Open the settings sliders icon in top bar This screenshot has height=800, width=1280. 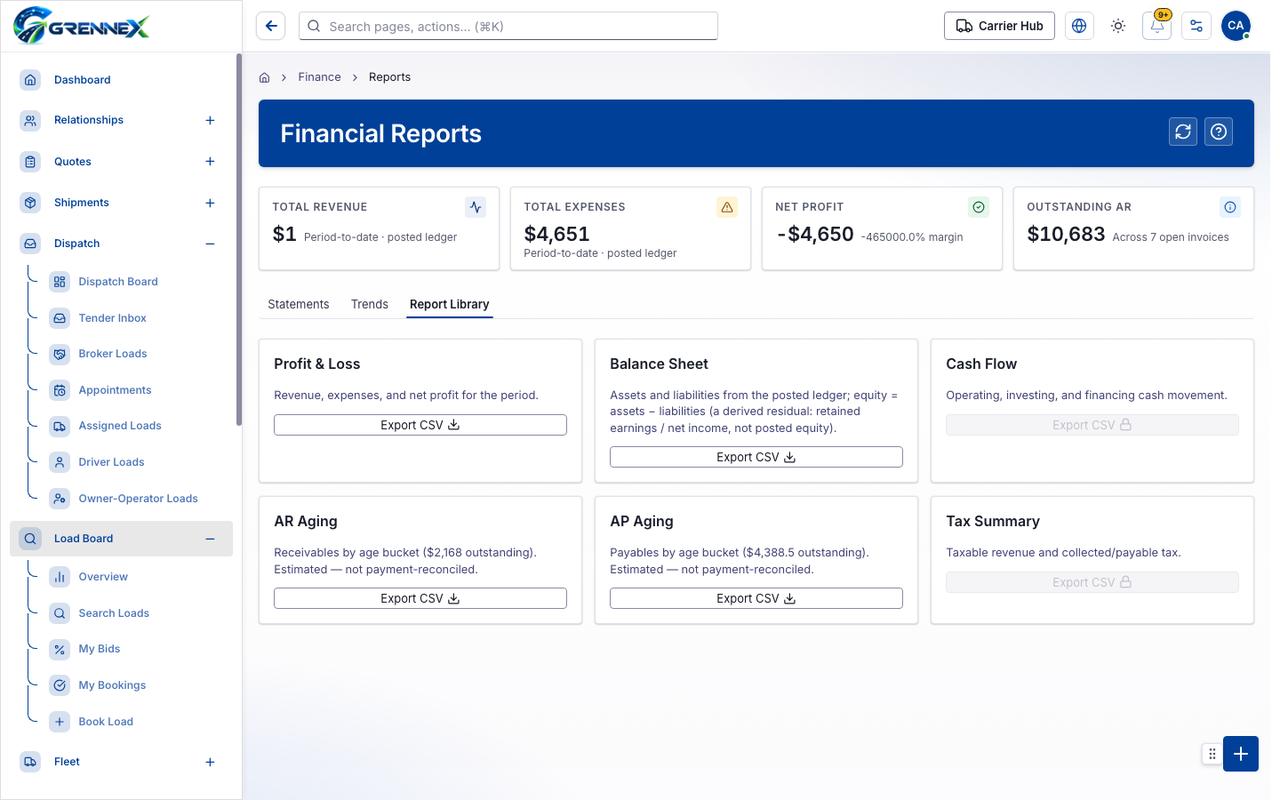point(1196,26)
